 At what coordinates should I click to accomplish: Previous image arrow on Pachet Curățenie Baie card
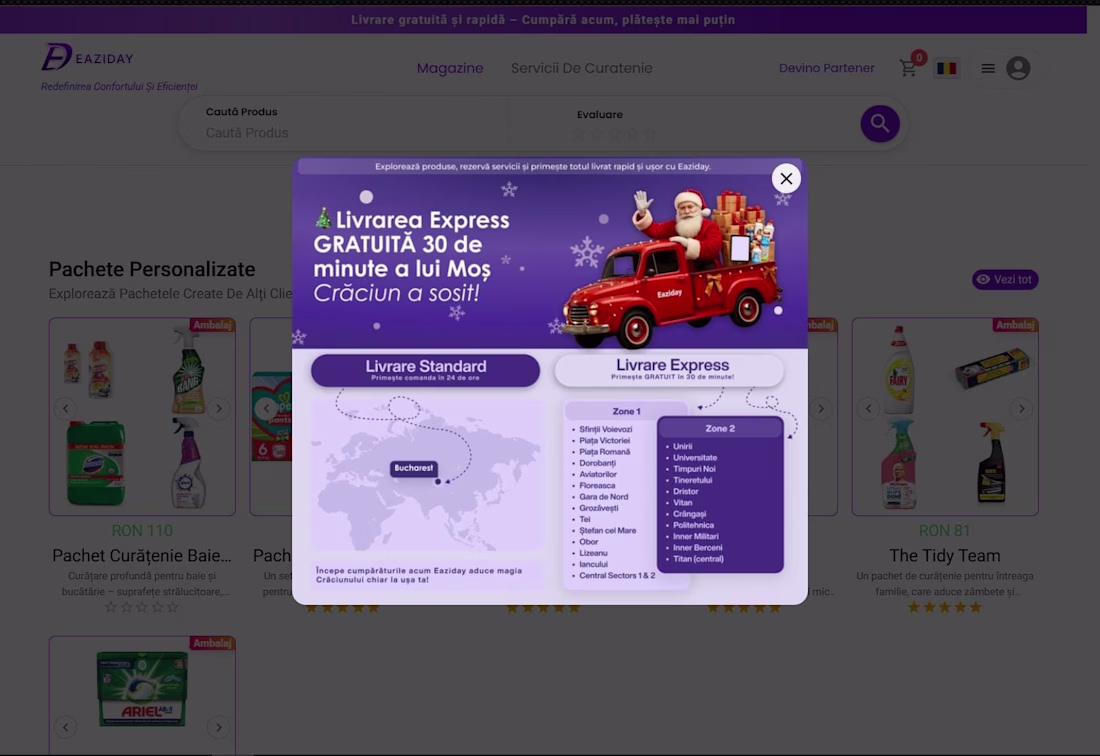(x=65, y=408)
